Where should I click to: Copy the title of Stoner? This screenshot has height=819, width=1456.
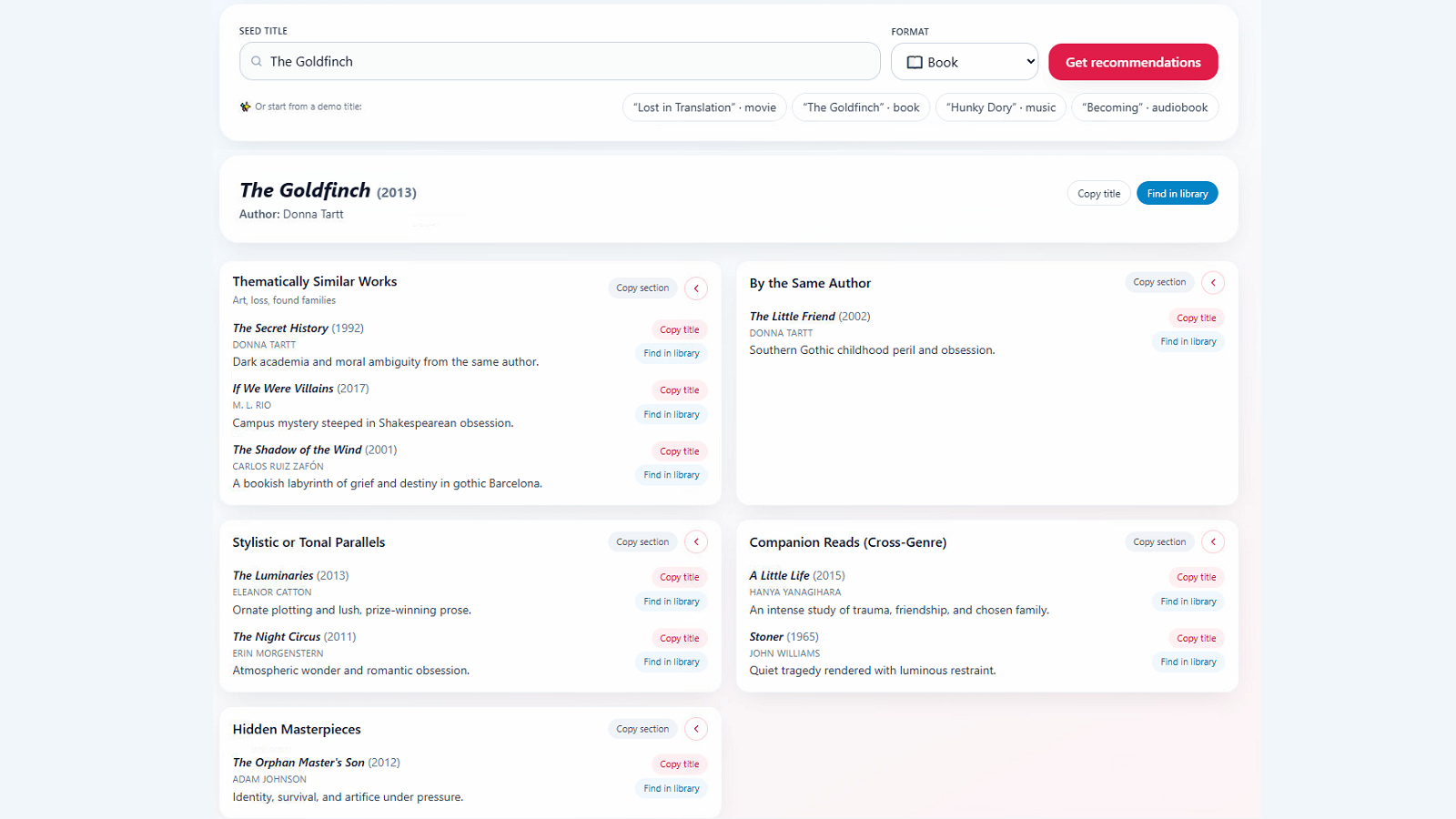pyautogui.click(x=1196, y=638)
